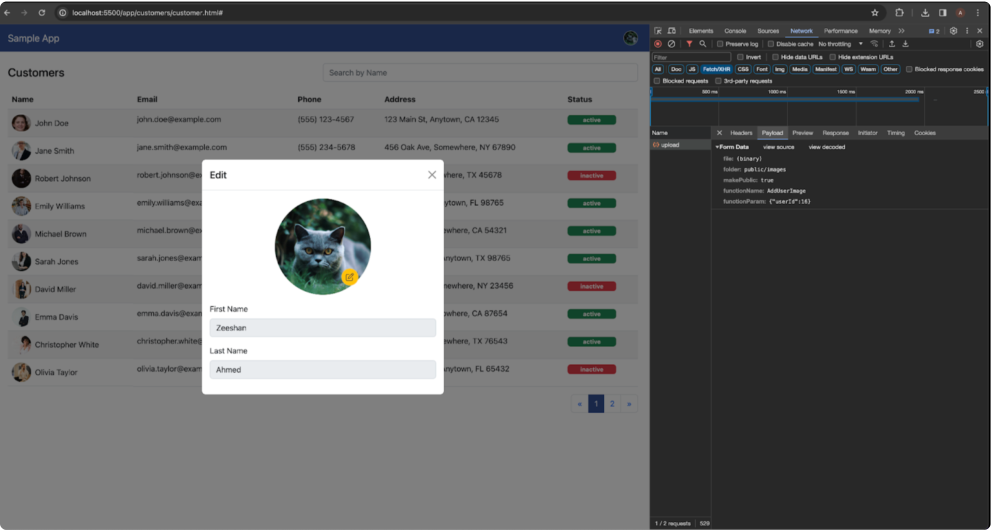
Task: Click the First Name field showing Zeeshan
Action: [323, 328]
